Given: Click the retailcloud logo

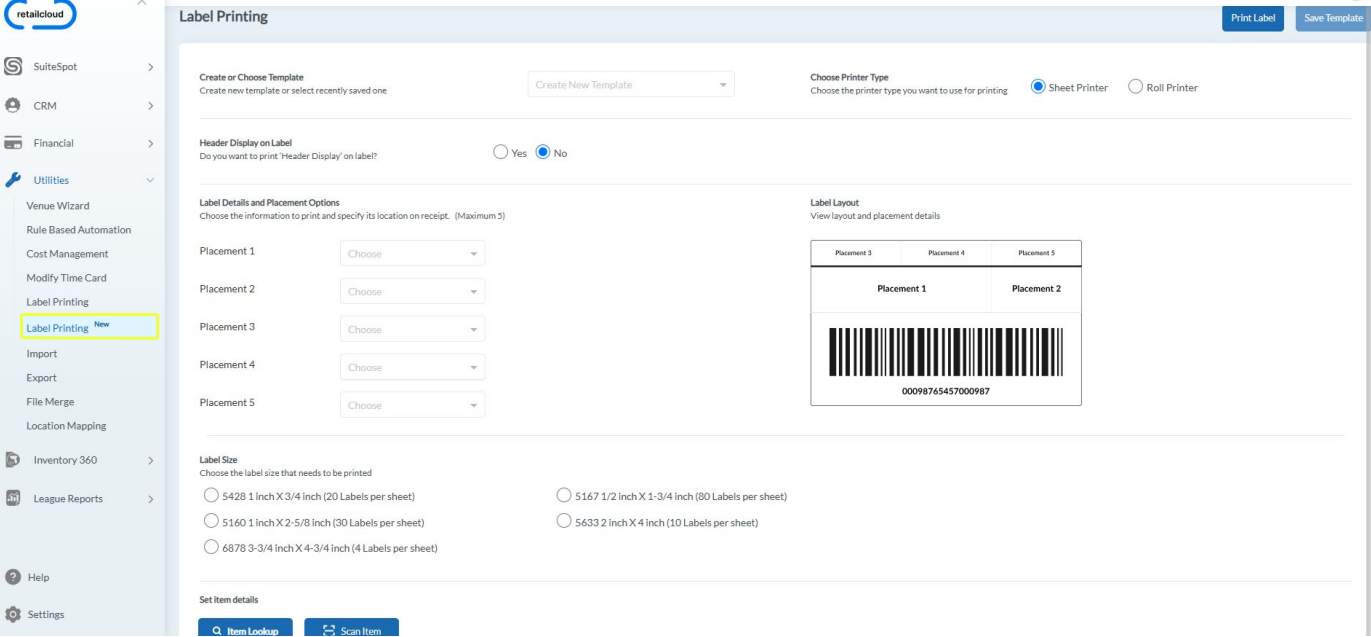Looking at the screenshot, I should [x=40, y=14].
